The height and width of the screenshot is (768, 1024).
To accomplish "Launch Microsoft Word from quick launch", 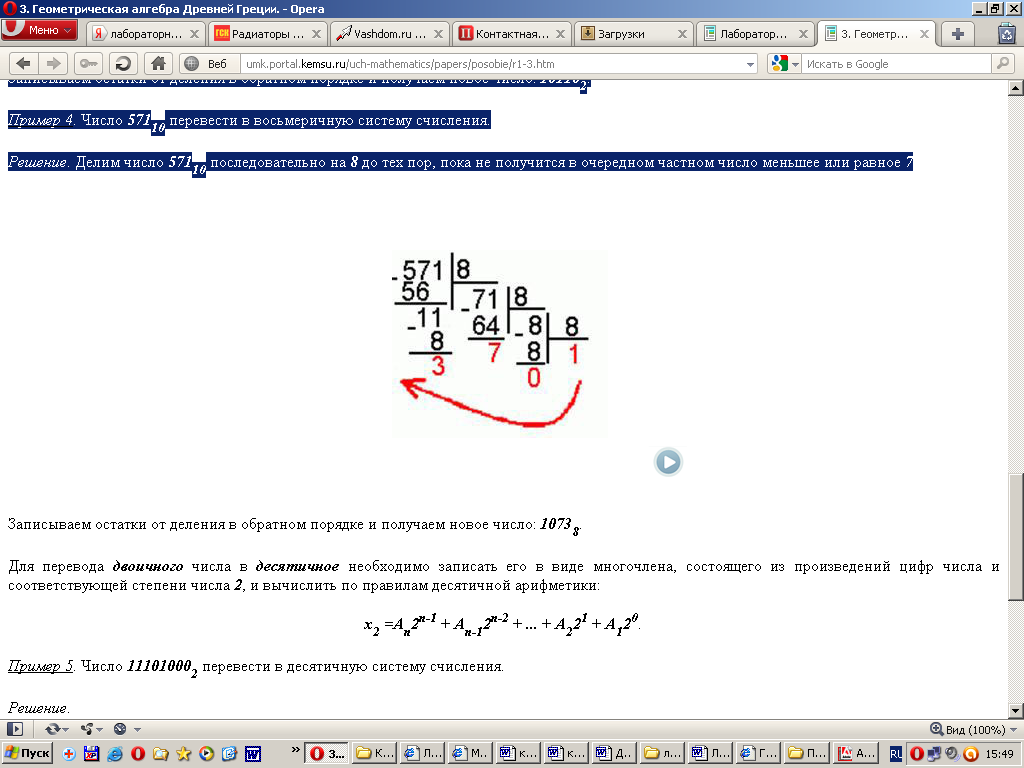I will tap(253, 754).
